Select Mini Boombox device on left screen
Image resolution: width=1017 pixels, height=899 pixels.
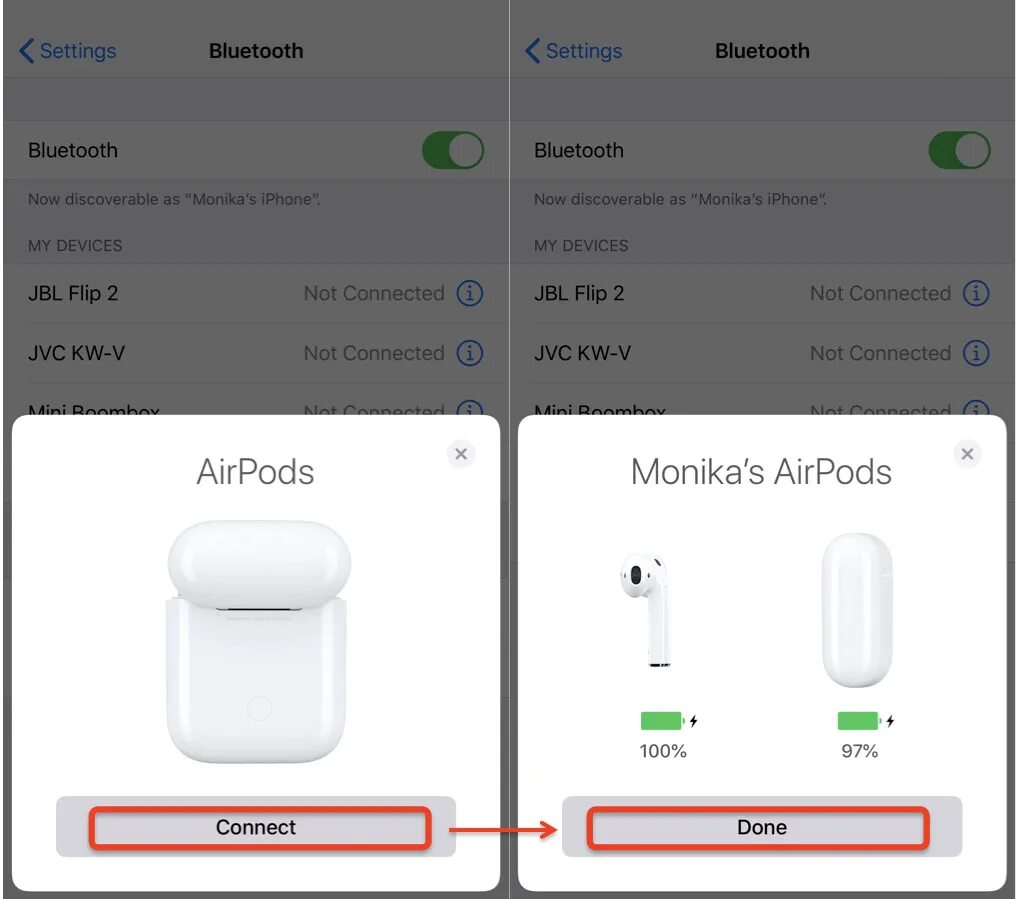pos(256,400)
